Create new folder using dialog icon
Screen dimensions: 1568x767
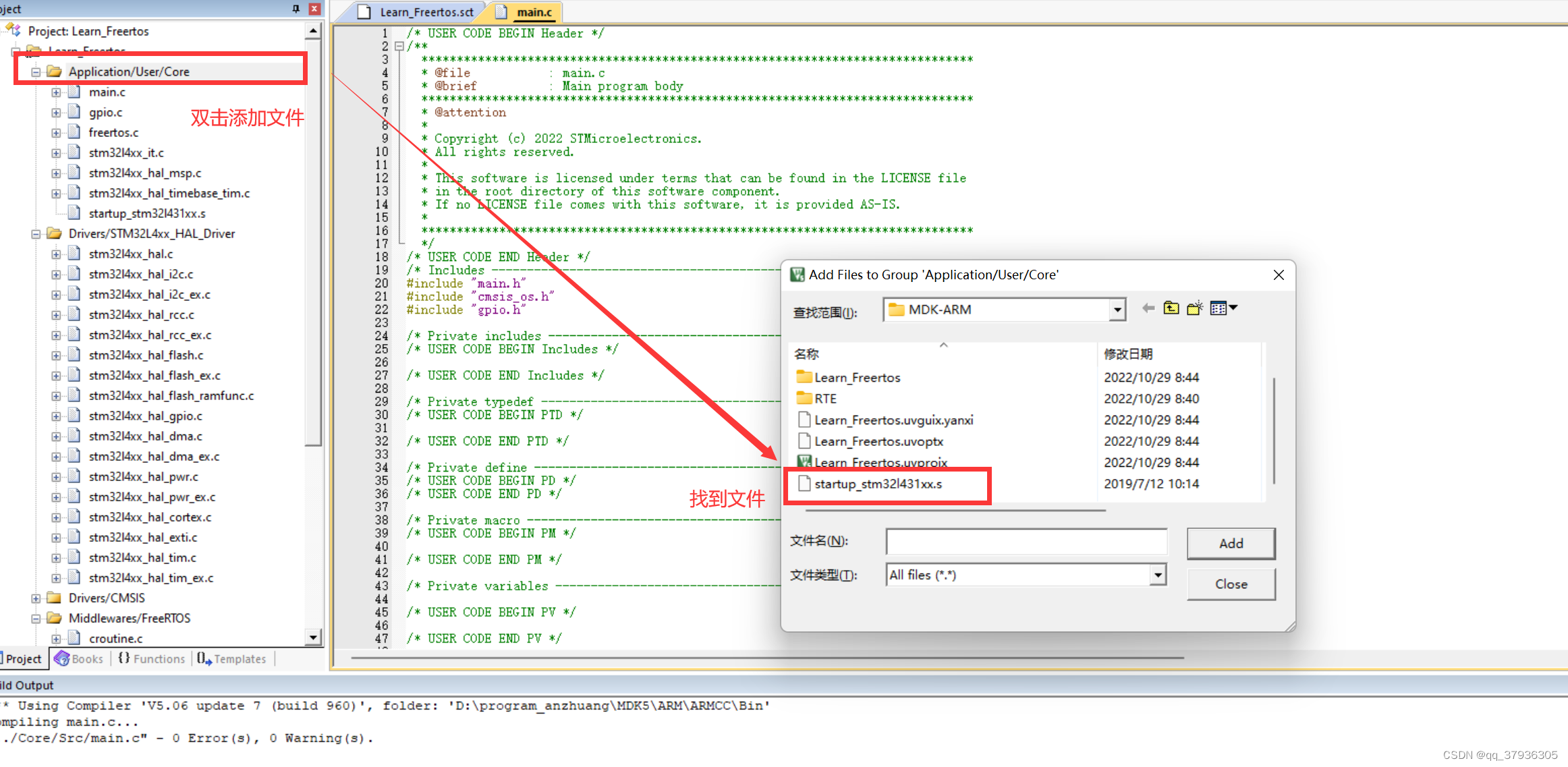pyautogui.click(x=1195, y=308)
